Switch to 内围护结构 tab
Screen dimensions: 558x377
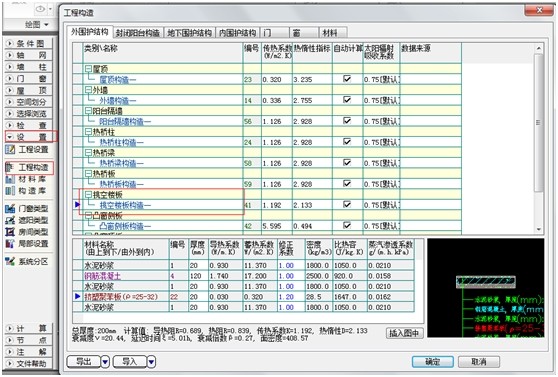[237, 33]
